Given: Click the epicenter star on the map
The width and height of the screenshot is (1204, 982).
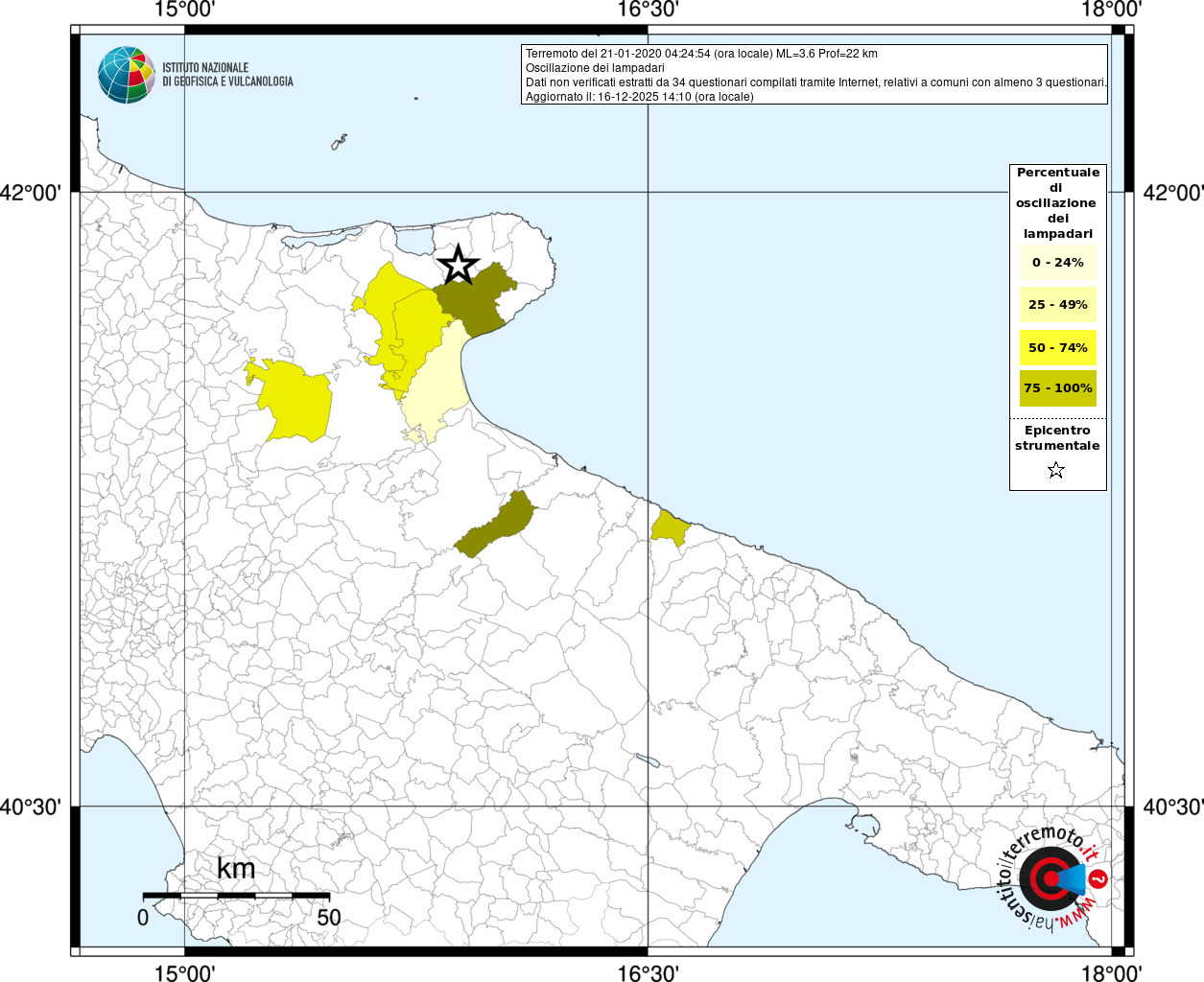Looking at the screenshot, I should point(459,265).
